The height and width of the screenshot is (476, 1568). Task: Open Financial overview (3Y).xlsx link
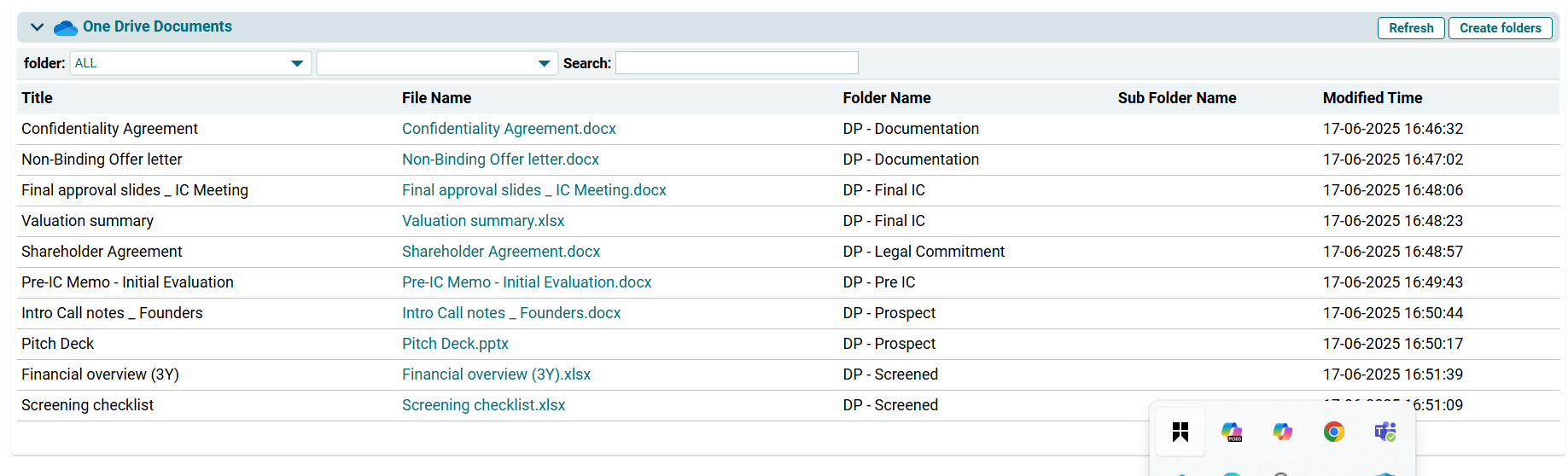(496, 374)
